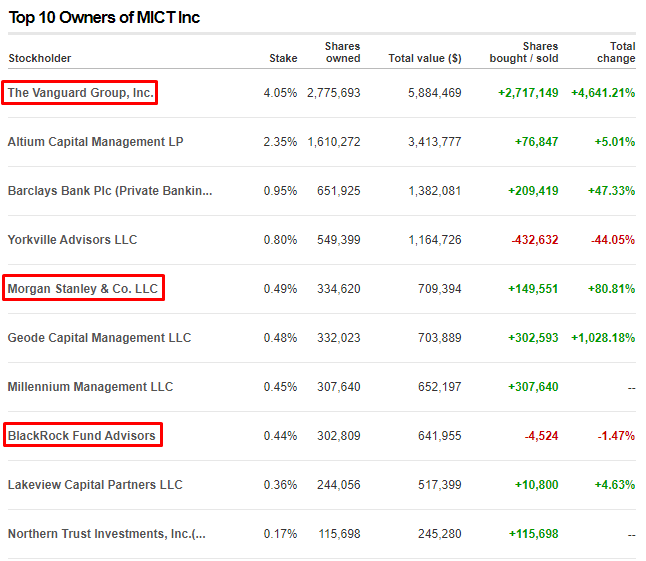The width and height of the screenshot is (646, 561).
Task: Open Morgan Stanley & Co. LLC entry
Action: (x=83, y=289)
